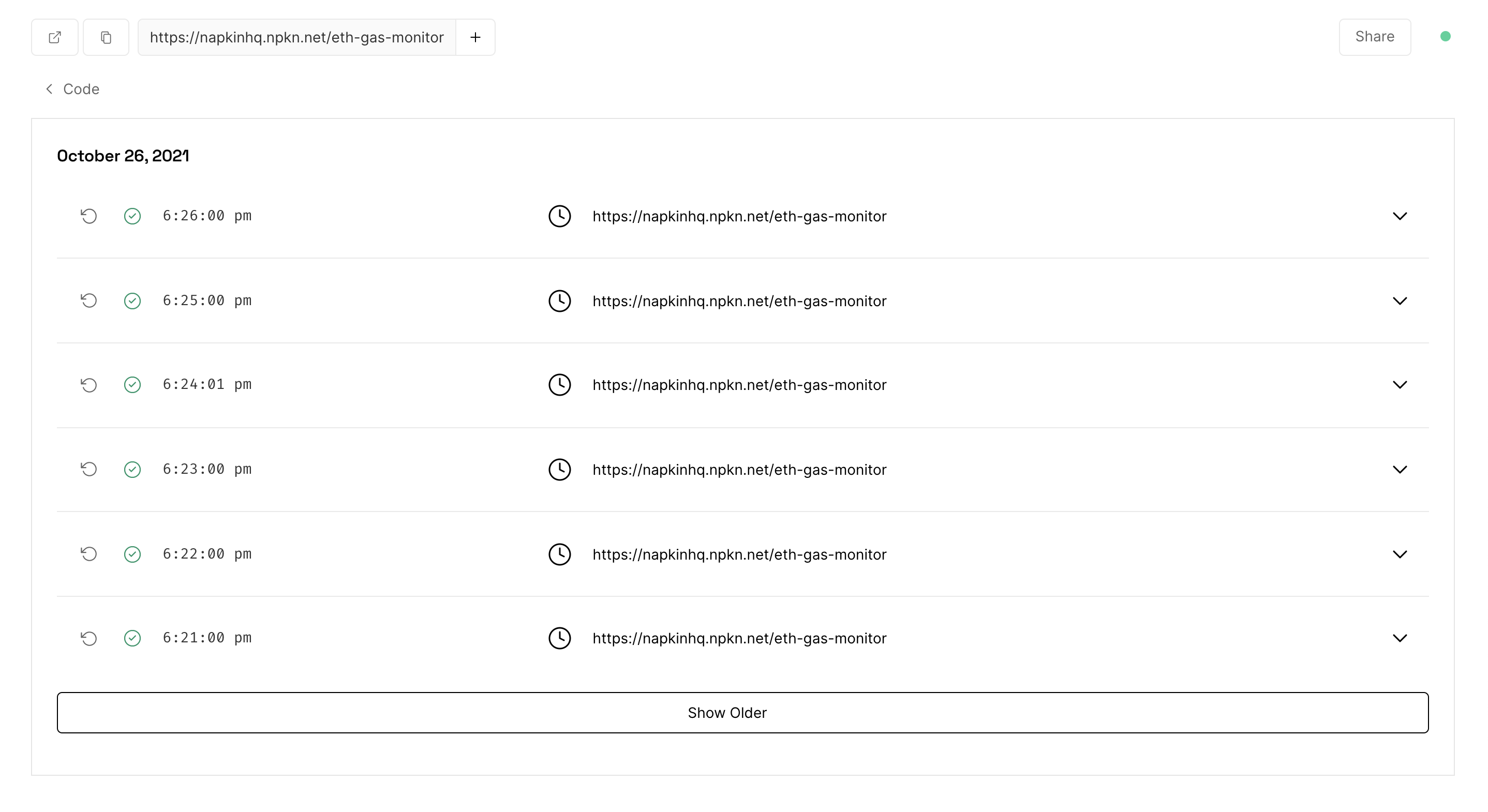Image resolution: width=1488 pixels, height=812 pixels.
Task: Click success checkmark on 6:23:00 pm row
Action: click(x=132, y=470)
